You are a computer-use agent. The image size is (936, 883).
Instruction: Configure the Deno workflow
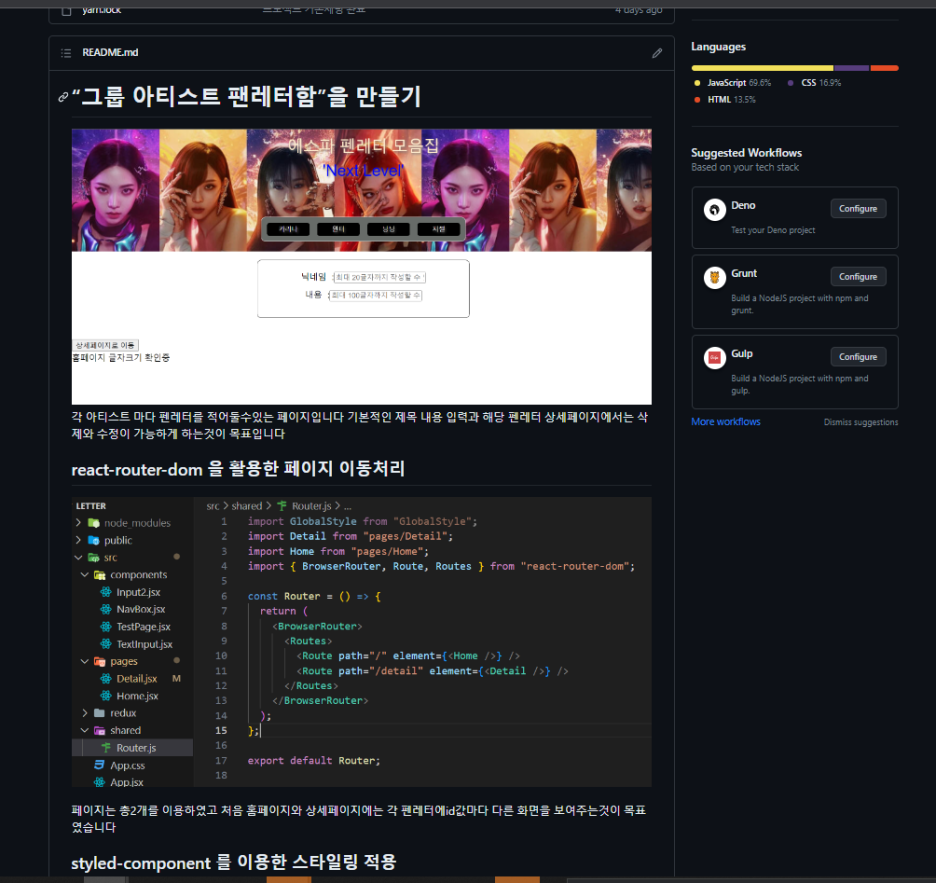(858, 208)
